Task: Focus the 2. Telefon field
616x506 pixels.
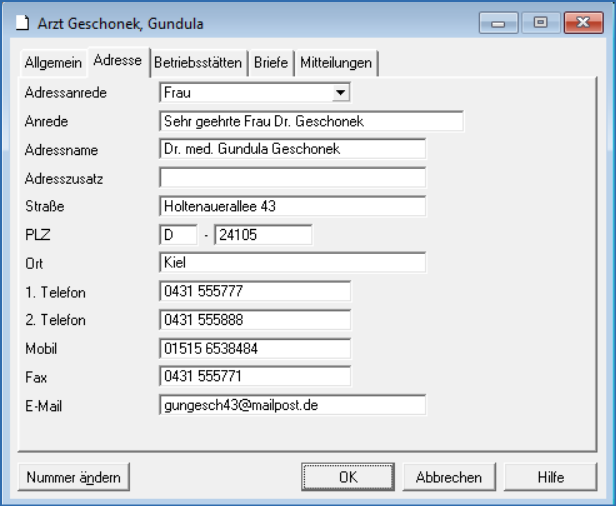Action: tap(255, 320)
